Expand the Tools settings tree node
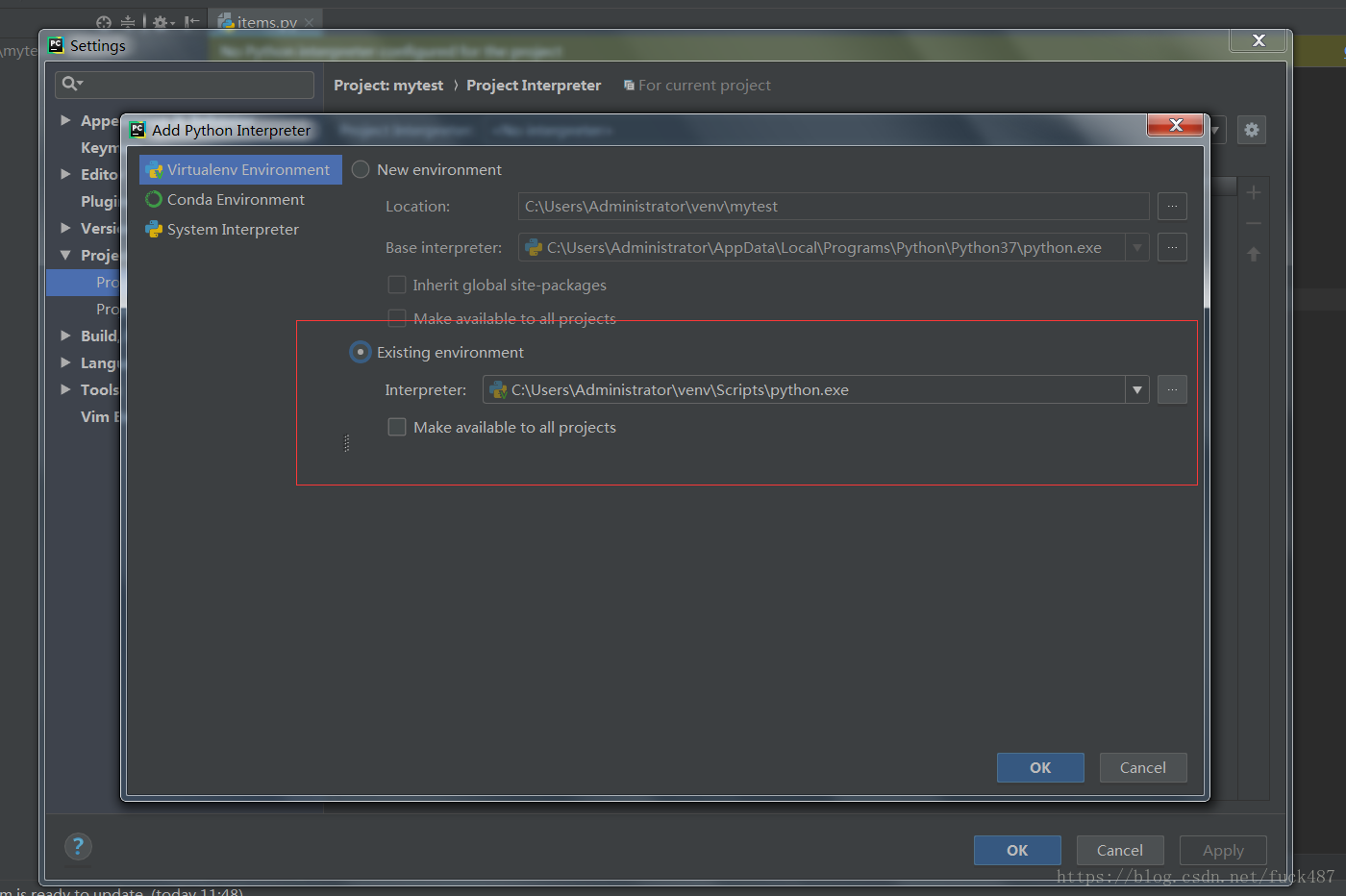This screenshot has width=1346, height=896. (65, 389)
